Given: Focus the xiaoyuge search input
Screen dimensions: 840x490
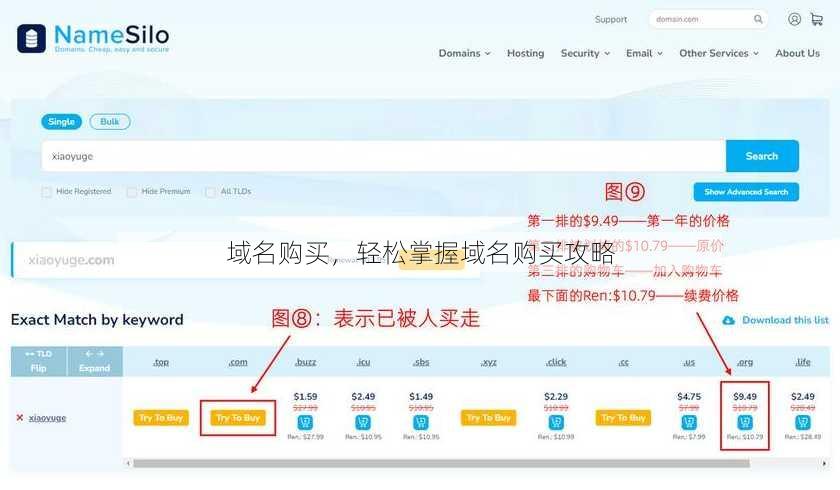Looking at the screenshot, I should tap(384, 156).
